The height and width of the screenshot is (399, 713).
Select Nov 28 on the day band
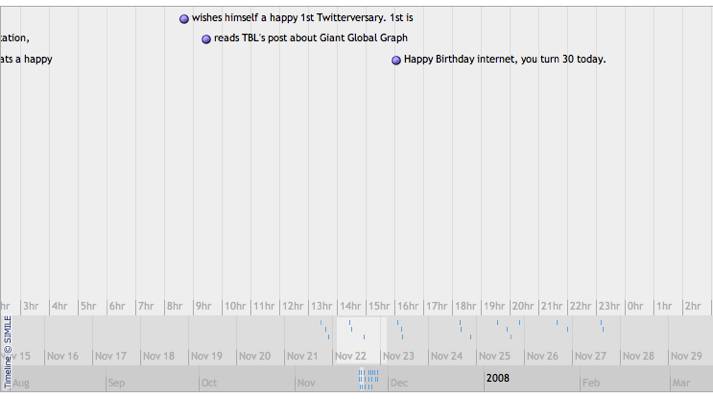tap(638, 356)
